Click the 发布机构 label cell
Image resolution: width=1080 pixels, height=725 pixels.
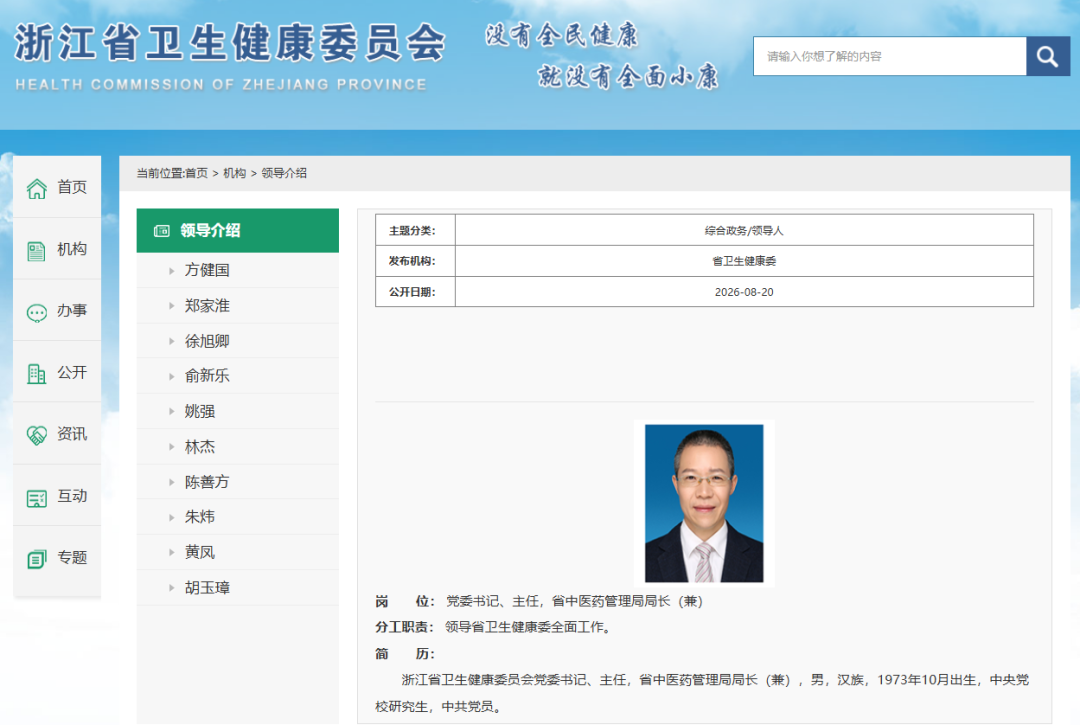[415, 261]
